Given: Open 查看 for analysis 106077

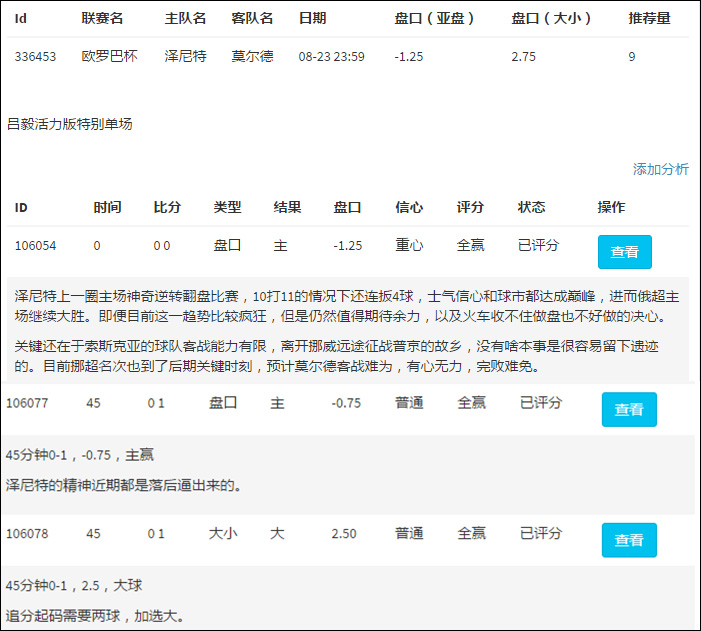Looking at the screenshot, I should (x=629, y=409).
